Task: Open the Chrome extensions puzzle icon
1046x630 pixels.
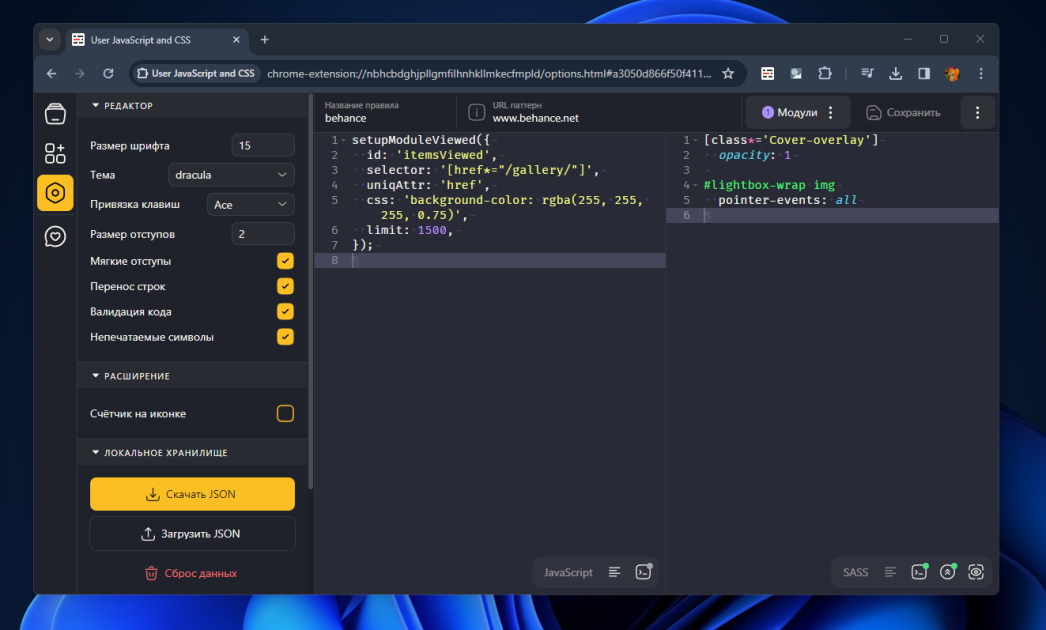Action: [x=825, y=73]
